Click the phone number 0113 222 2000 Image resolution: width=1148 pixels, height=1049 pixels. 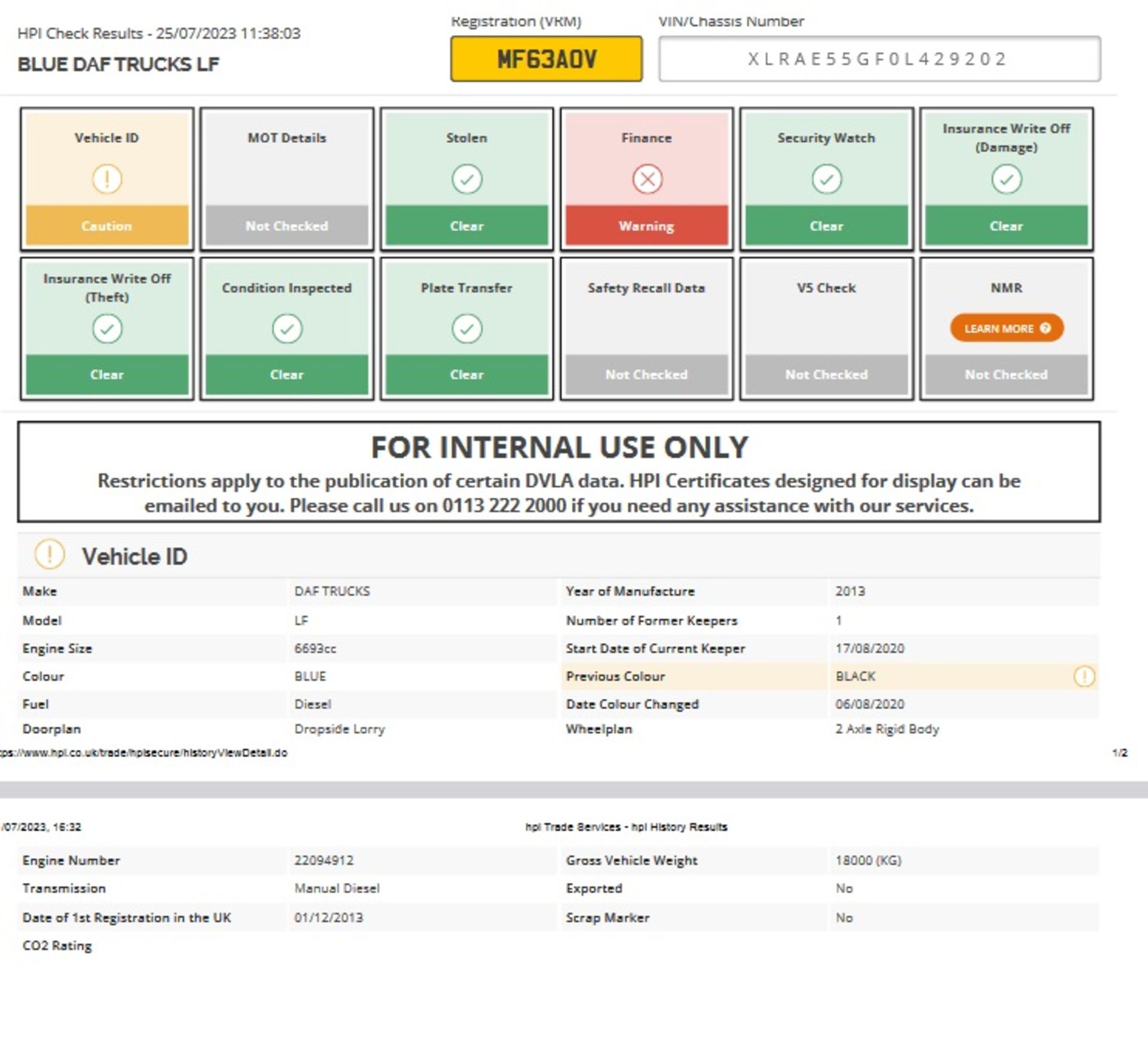[x=504, y=506]
